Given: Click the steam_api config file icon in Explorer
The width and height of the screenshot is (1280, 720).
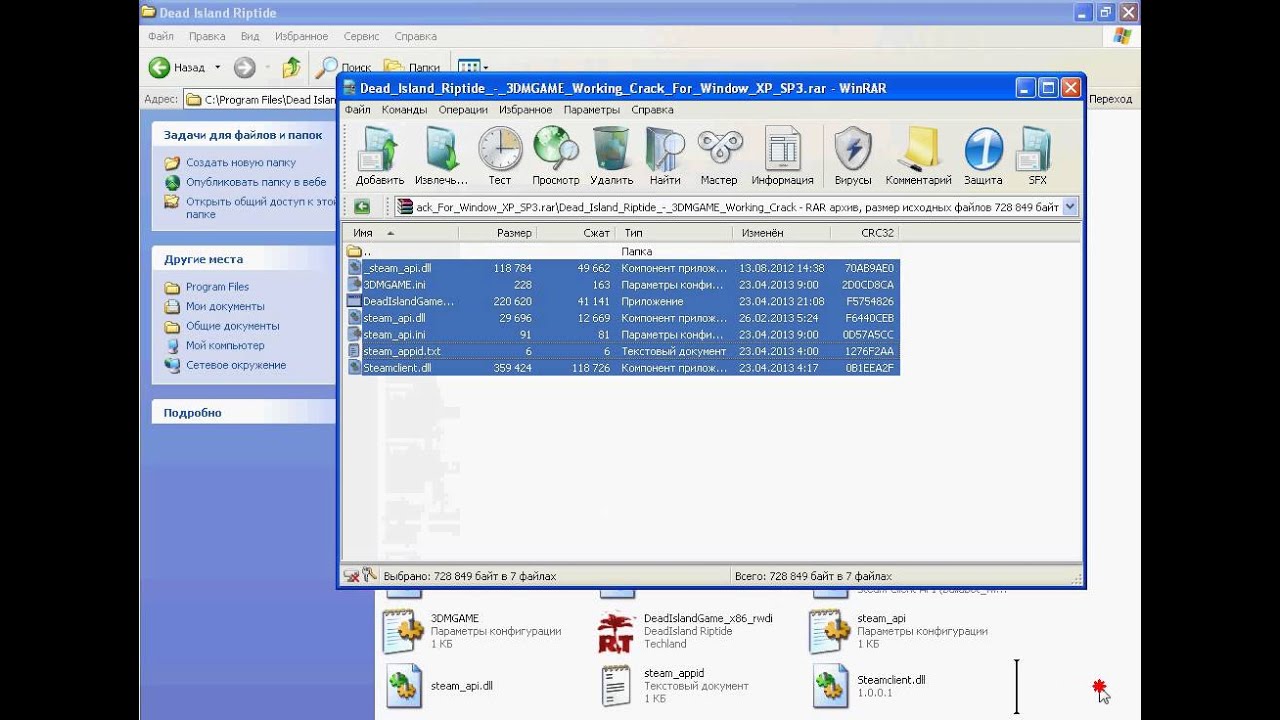Looking at the screenshot, I should [x=830, y=631].
